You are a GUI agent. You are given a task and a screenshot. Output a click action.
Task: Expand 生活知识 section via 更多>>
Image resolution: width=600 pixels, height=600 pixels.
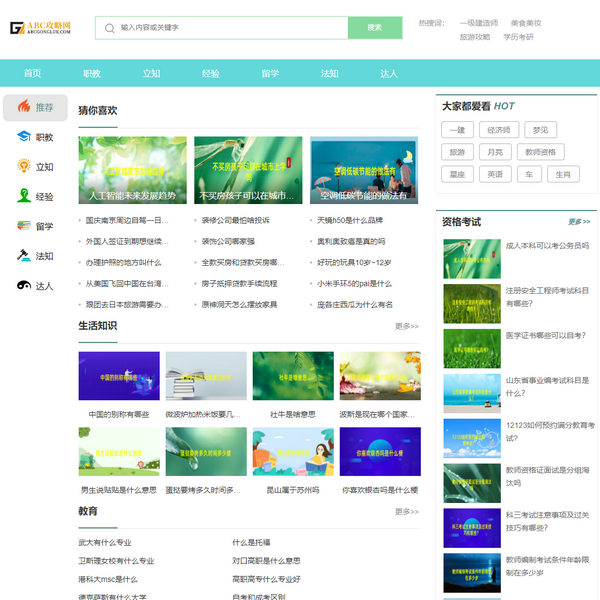pos(406,326)
